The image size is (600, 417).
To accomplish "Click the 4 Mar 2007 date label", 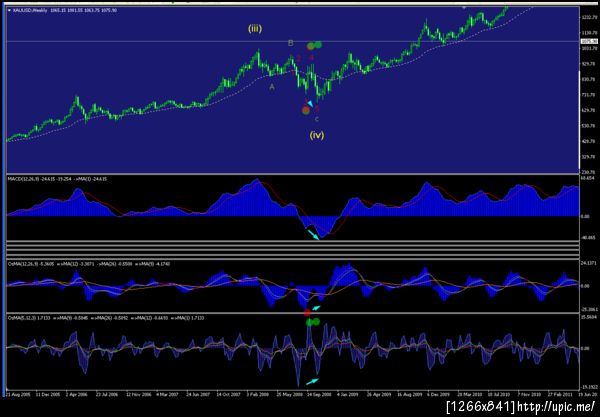I will point(168,394).
